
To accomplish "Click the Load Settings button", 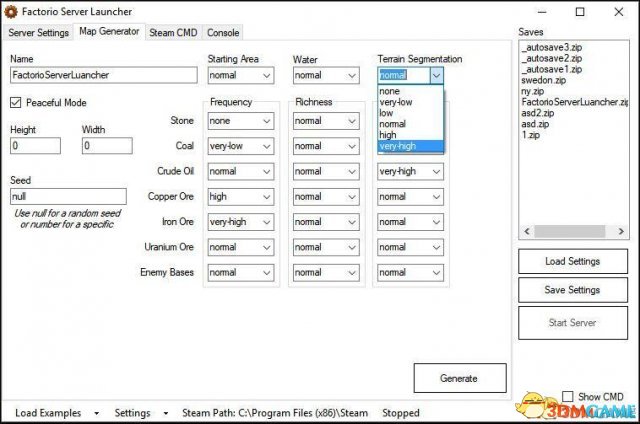I will click(573, 261).
